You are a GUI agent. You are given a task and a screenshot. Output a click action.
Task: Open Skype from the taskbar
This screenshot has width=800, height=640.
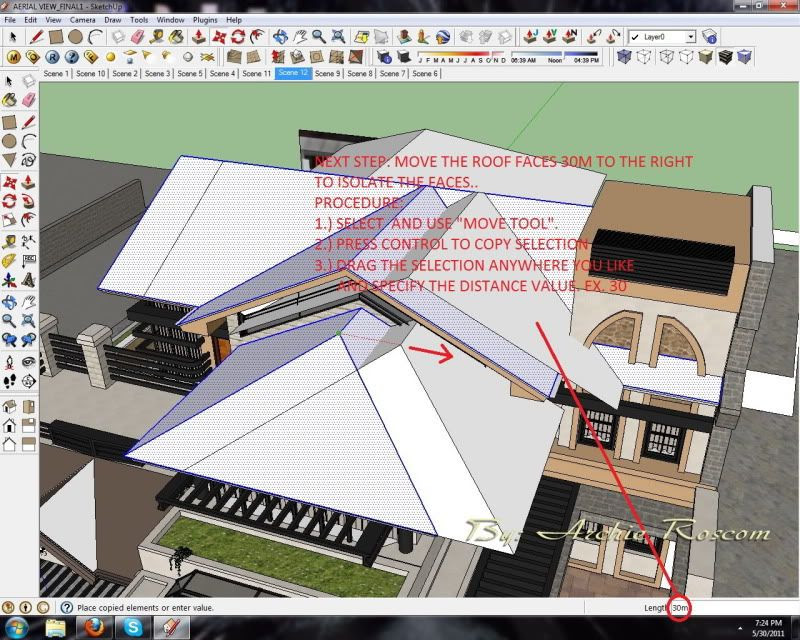pyautogui.click(x=133, y=627)
